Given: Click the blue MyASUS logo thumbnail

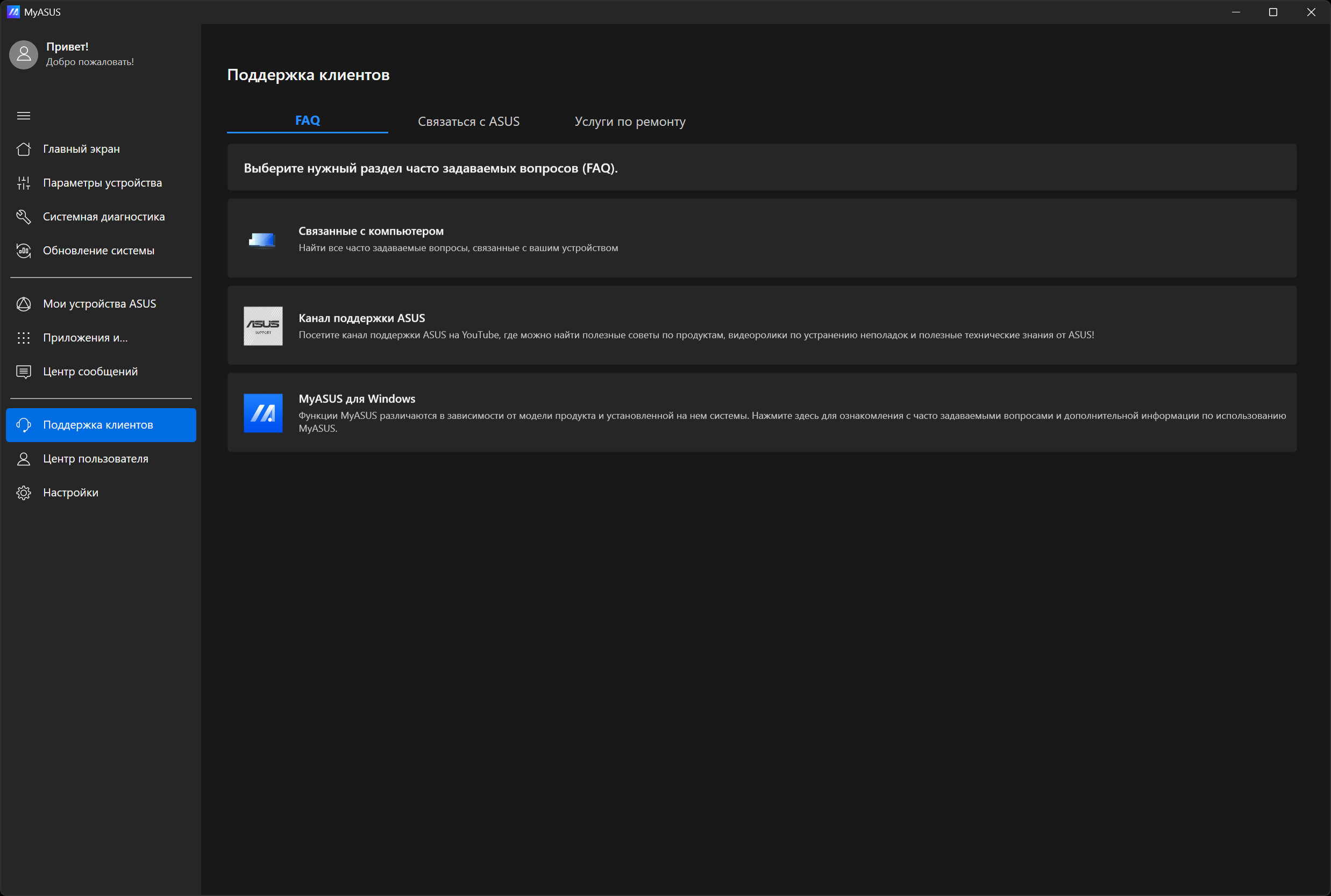Looking at the screenshot, I should [x=263, y=413].
